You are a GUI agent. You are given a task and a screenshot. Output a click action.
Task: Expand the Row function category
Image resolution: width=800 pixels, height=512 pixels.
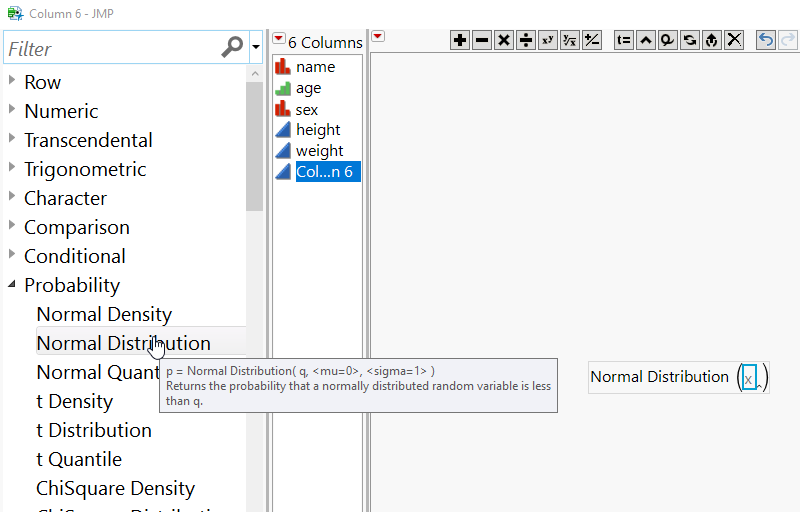[12, 80]
